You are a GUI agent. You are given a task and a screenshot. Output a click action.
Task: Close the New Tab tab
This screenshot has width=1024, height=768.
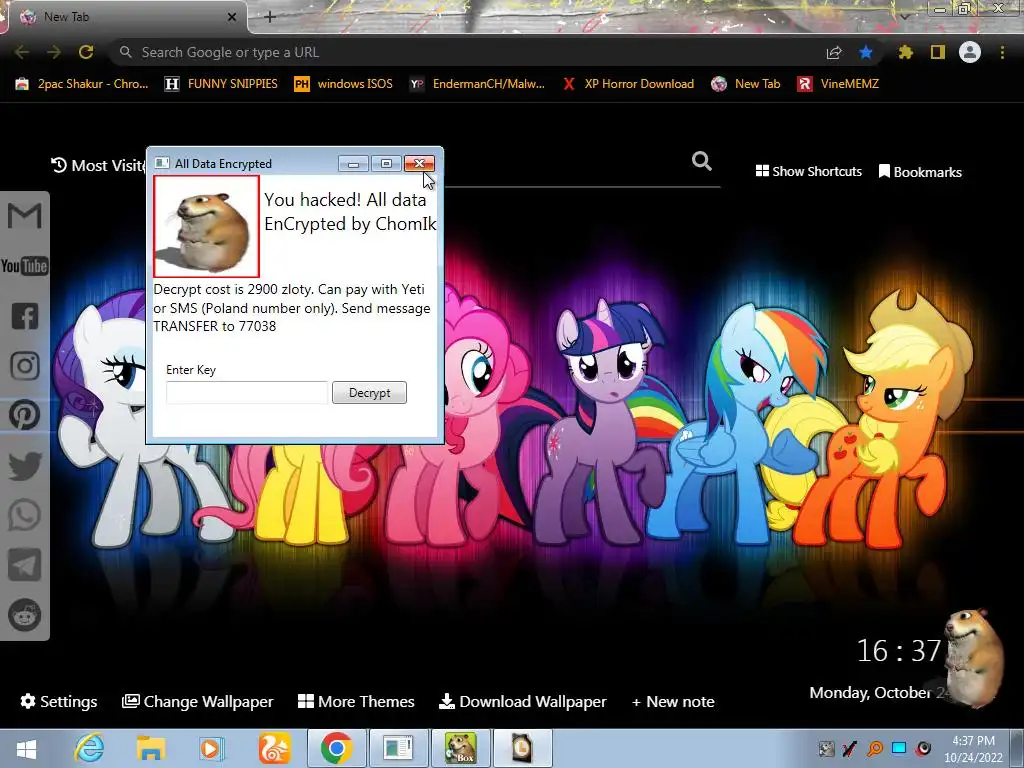click(232, 17)
